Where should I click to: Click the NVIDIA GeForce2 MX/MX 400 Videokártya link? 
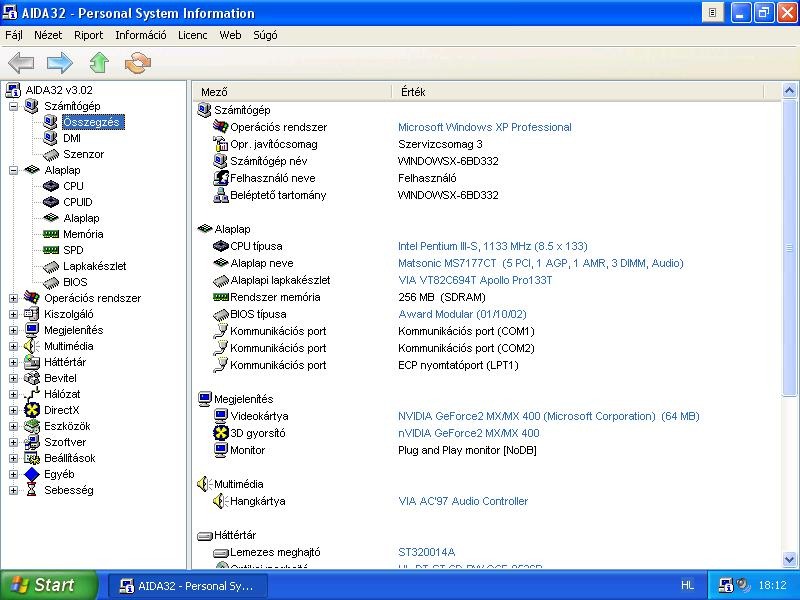click(x=548, y=416)
